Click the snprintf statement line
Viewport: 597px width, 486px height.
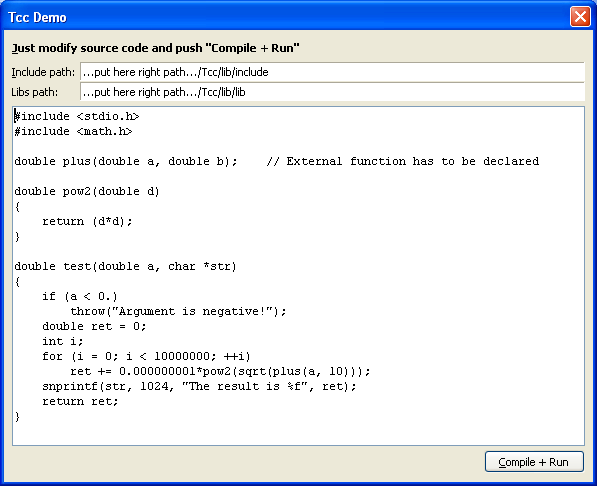200,386
